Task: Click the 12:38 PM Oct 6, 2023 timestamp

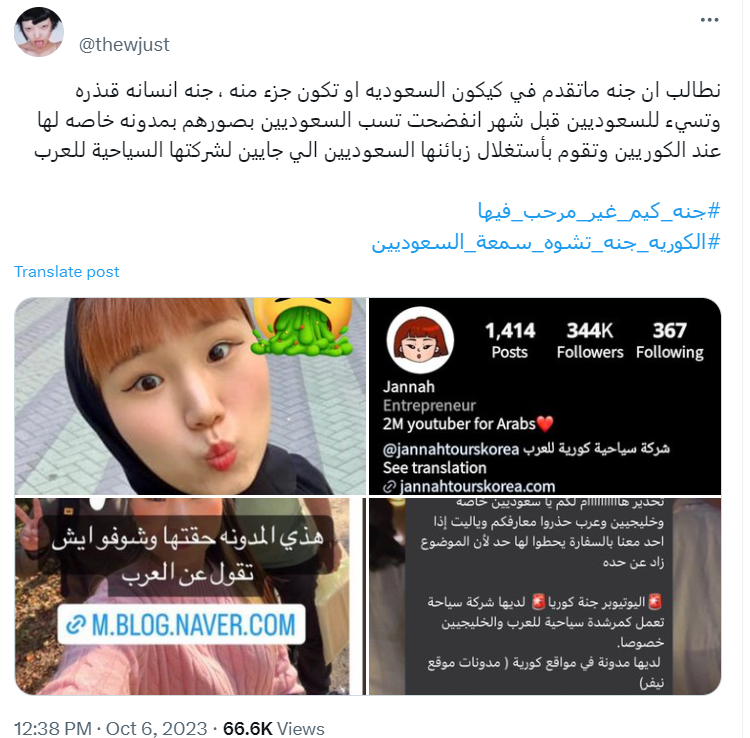Action: [110, 728]
